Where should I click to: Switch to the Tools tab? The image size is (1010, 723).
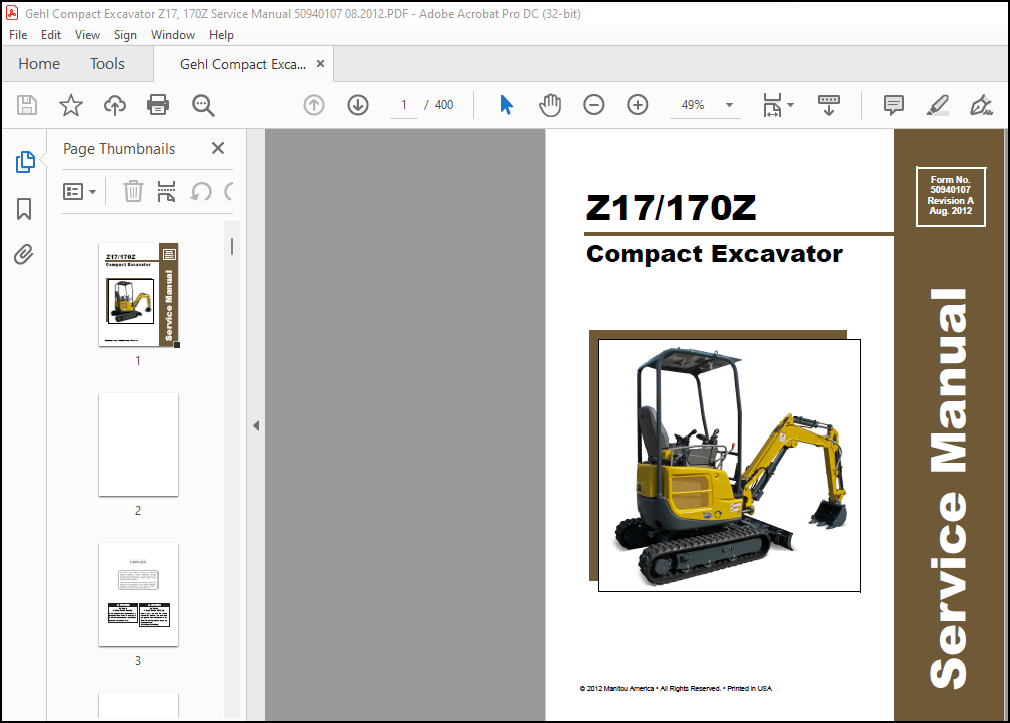coord(107,64)
